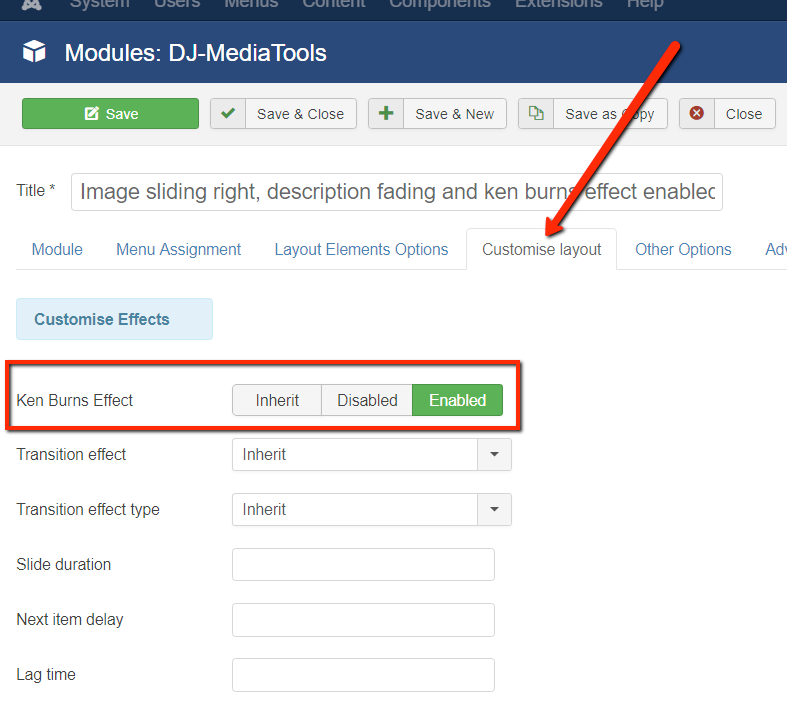787x707 pixels.
Task: Click the module cube icon in header
Action: point(34,52)
